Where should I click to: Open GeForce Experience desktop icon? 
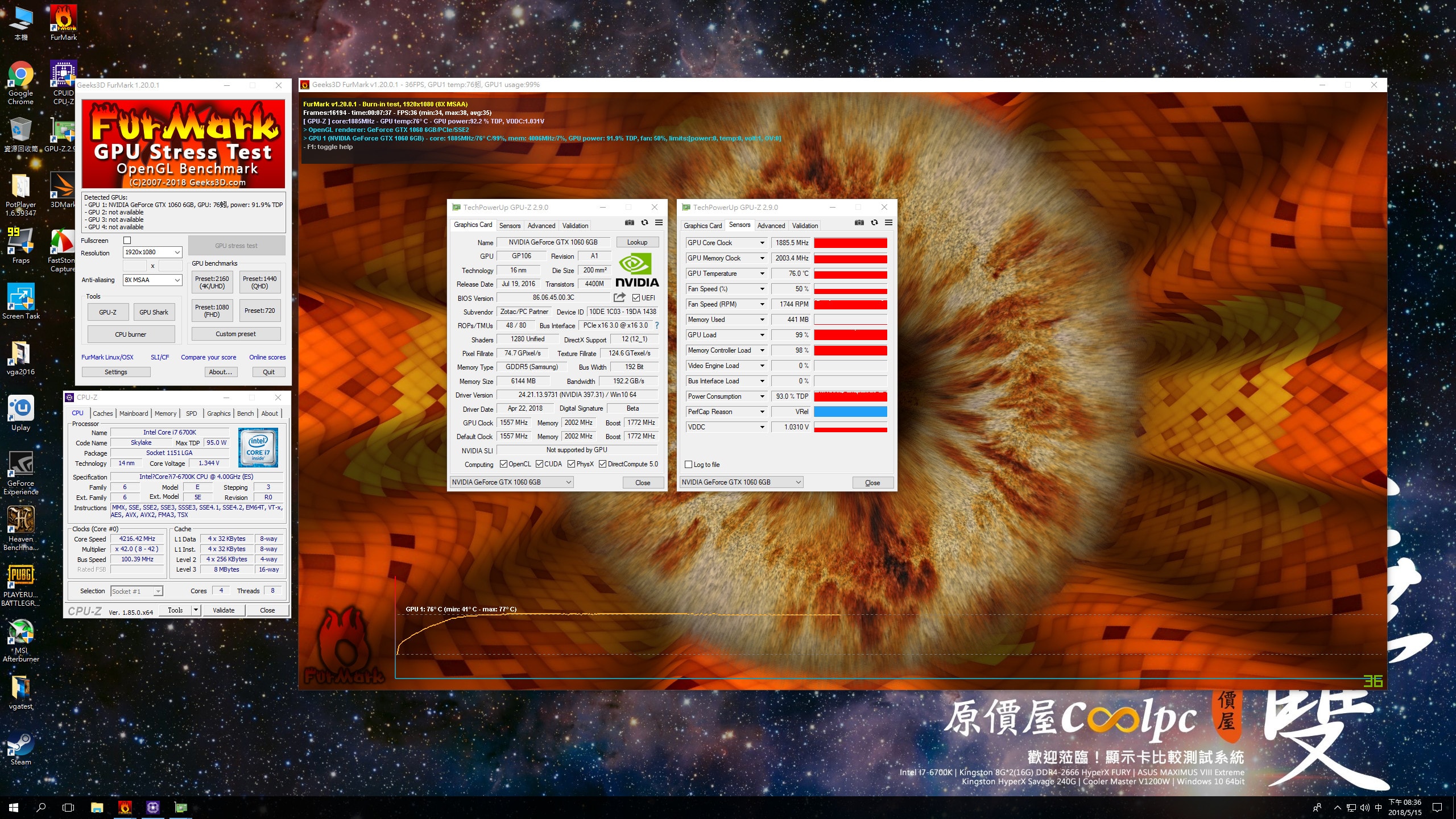20,473
